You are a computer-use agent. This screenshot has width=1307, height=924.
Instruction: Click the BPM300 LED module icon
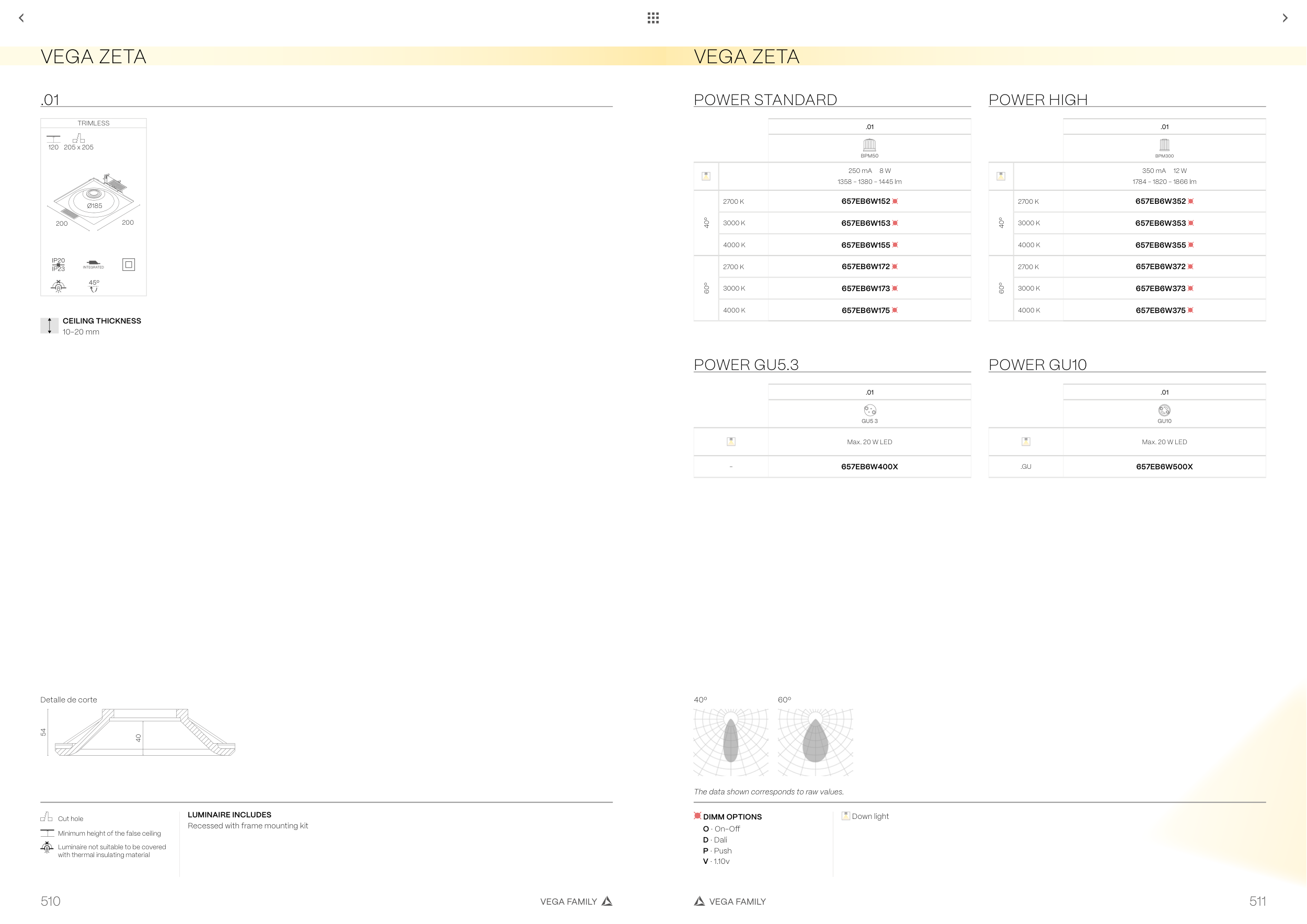(x=1164, y=145)
